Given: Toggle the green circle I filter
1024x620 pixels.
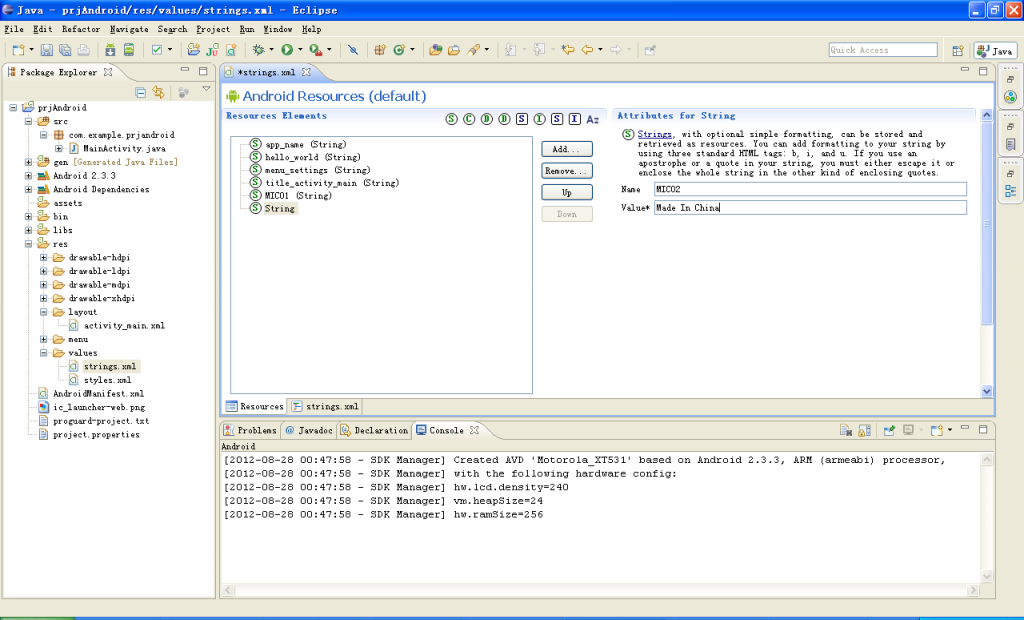Looking at the screenshot, I should click(x=539, y=119).
